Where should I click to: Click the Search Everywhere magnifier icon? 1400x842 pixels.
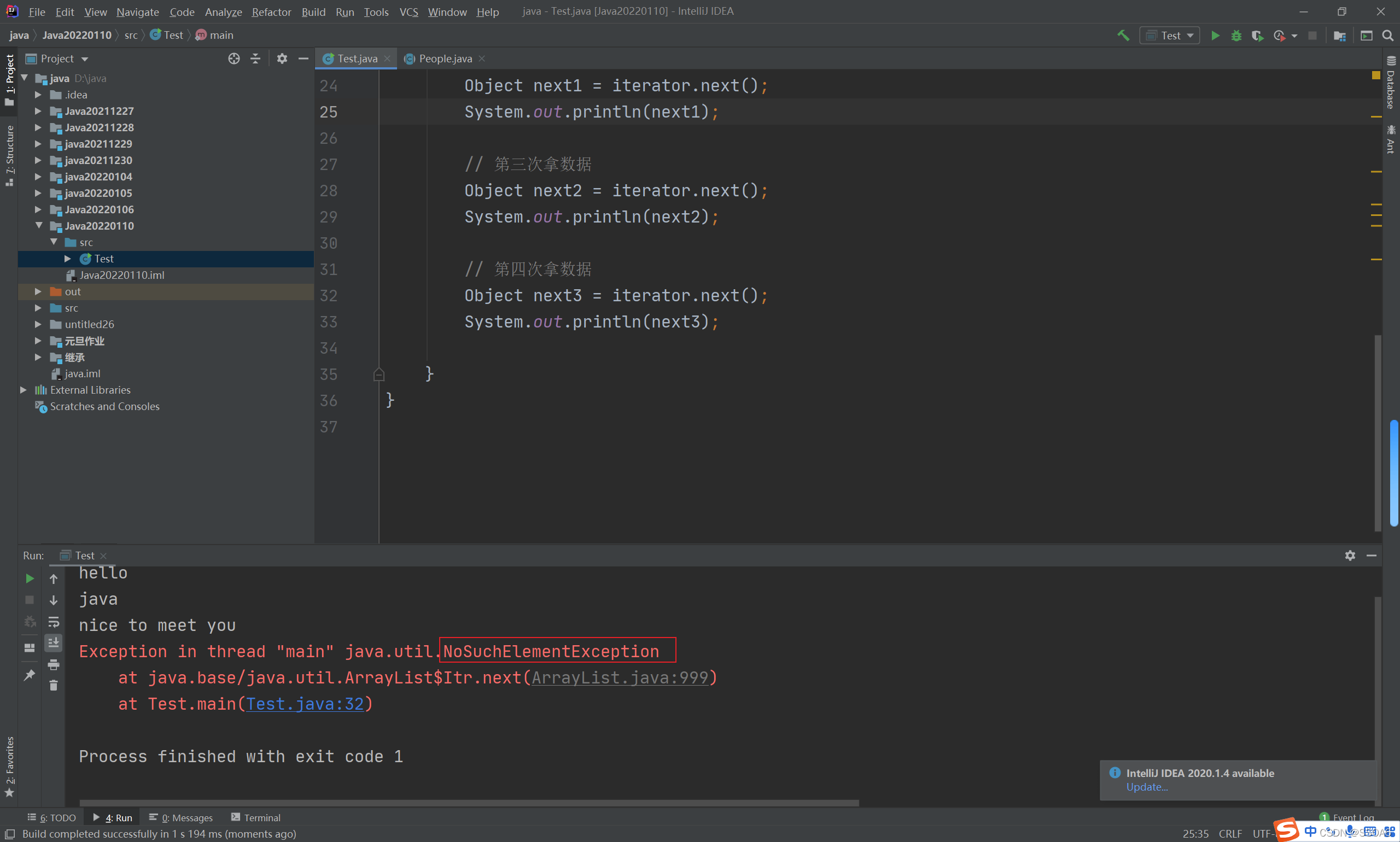tap(1387, 35)
